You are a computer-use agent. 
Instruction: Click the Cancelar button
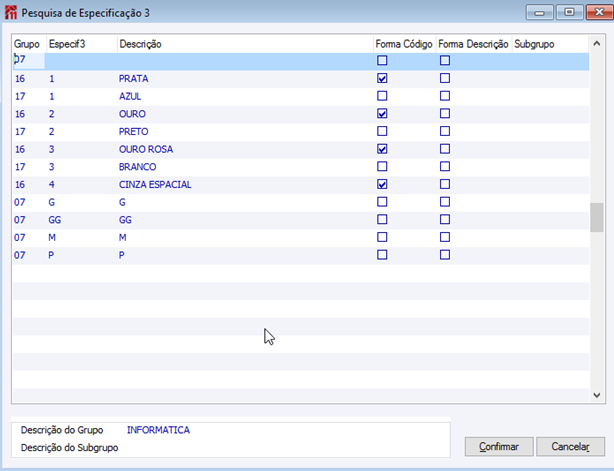coord(570,447)
